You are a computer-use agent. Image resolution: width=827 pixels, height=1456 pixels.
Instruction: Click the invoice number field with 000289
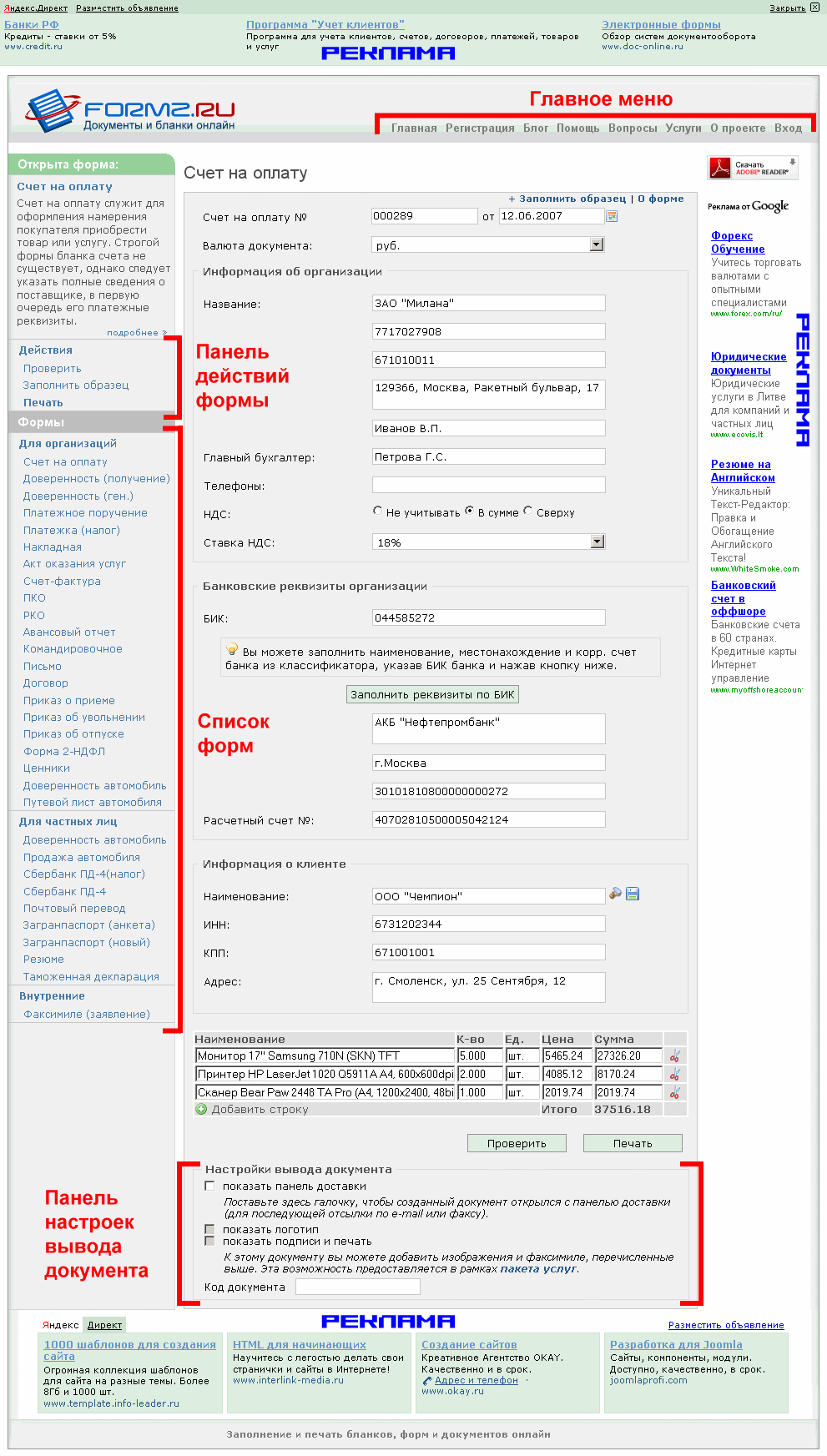[425, 216]
